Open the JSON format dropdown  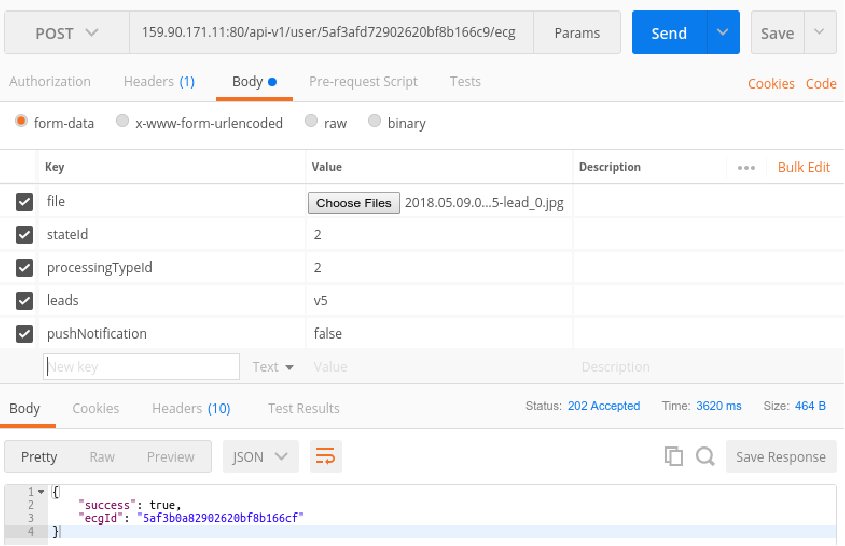click(261, 457)
